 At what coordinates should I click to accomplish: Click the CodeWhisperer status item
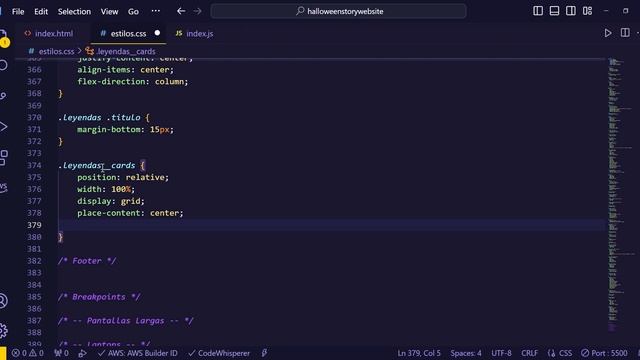click(x=219, y=353)
